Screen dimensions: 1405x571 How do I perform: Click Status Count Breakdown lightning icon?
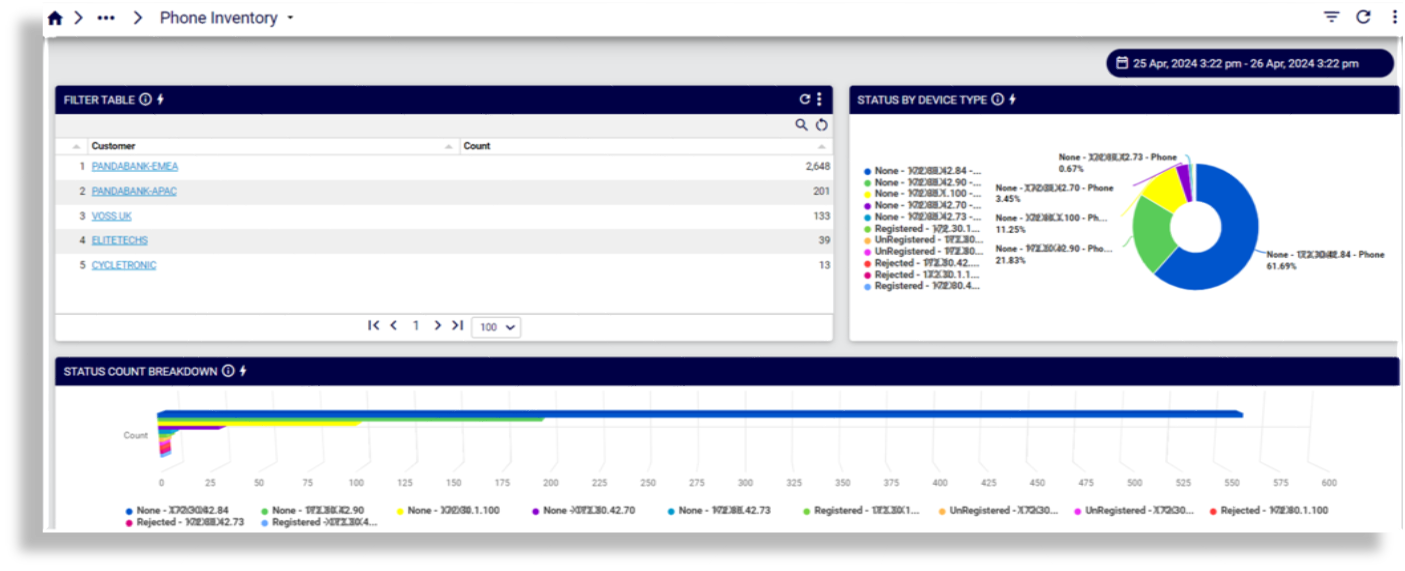[x=243, y=371]
